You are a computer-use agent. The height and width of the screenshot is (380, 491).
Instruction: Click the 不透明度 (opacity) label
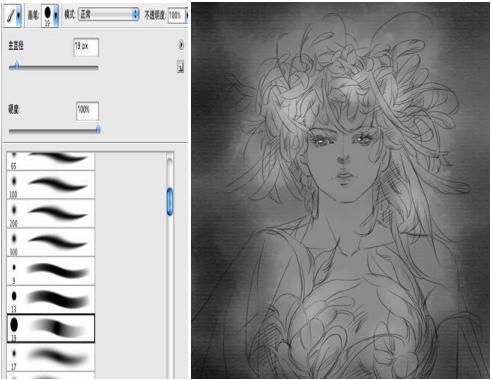[x=155, y=15]
